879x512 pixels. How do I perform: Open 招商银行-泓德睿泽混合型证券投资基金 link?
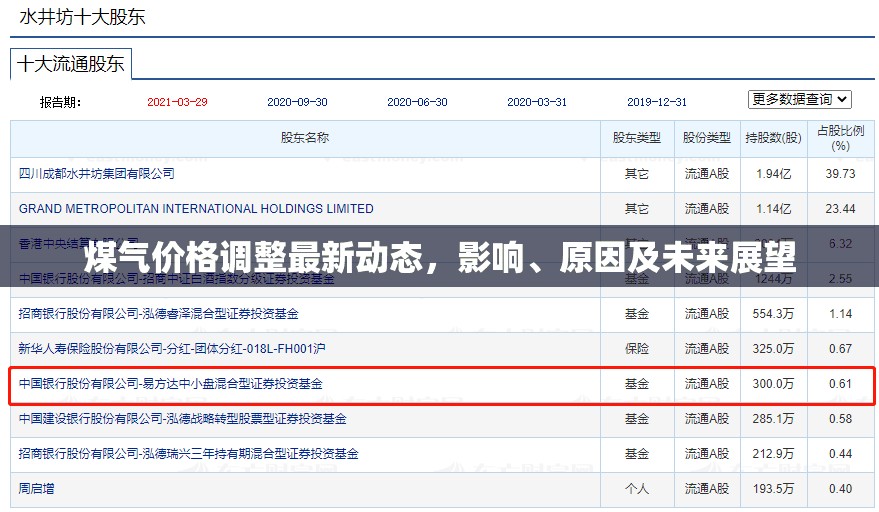tap(159, 313)
